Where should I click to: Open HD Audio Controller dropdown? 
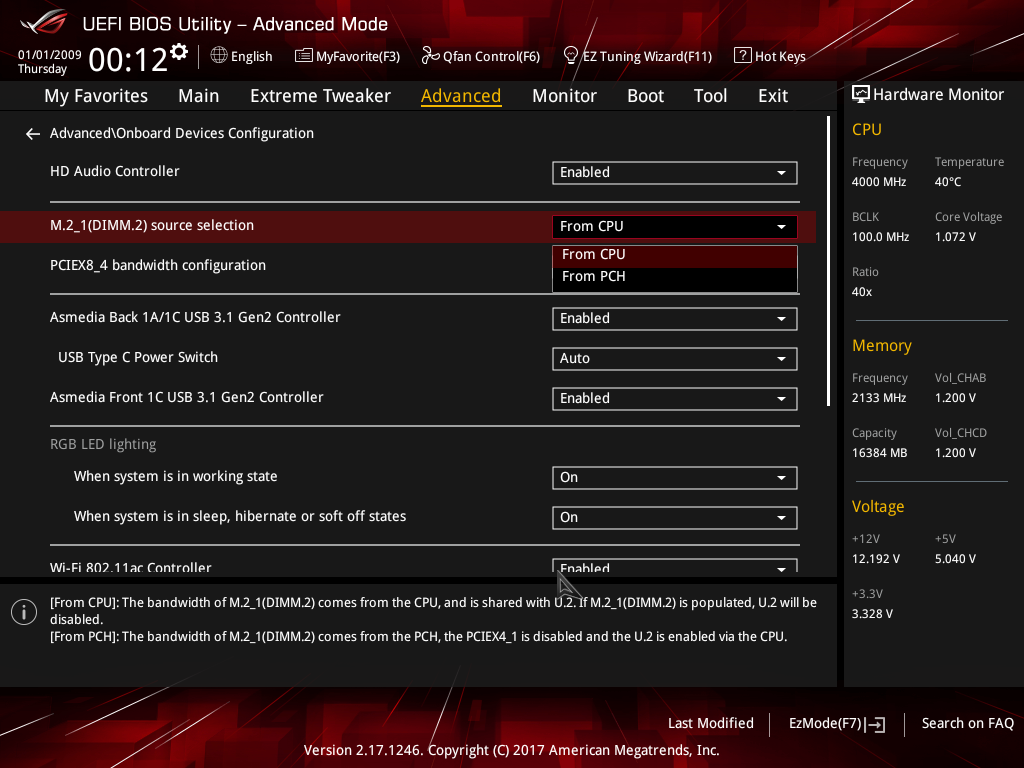pyautogui.click(x=675, y=172)
